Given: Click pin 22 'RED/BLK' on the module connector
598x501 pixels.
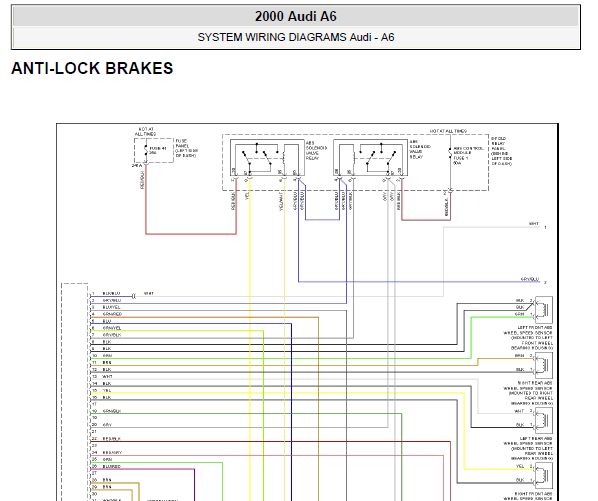Looking at the screenshot, I should point(112,439).
